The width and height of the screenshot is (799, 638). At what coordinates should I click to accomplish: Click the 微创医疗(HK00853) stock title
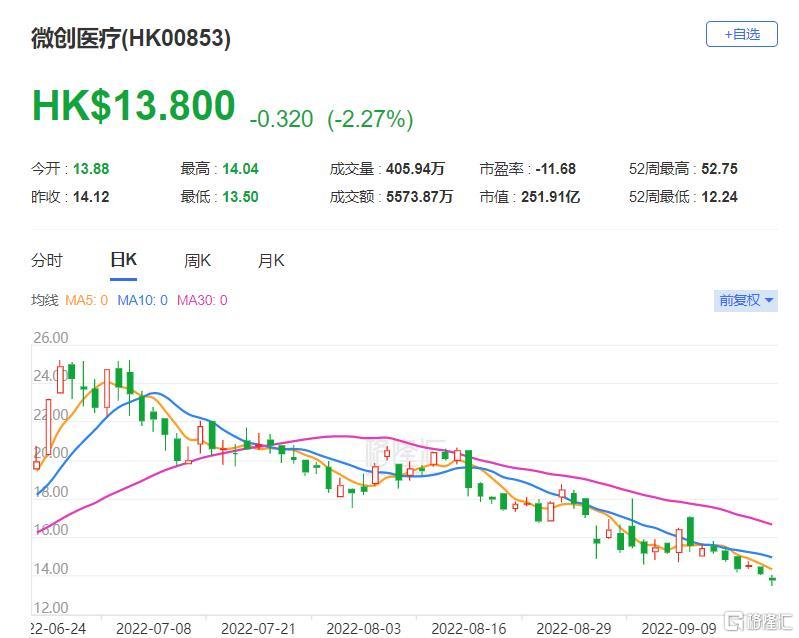click(131, 38)
